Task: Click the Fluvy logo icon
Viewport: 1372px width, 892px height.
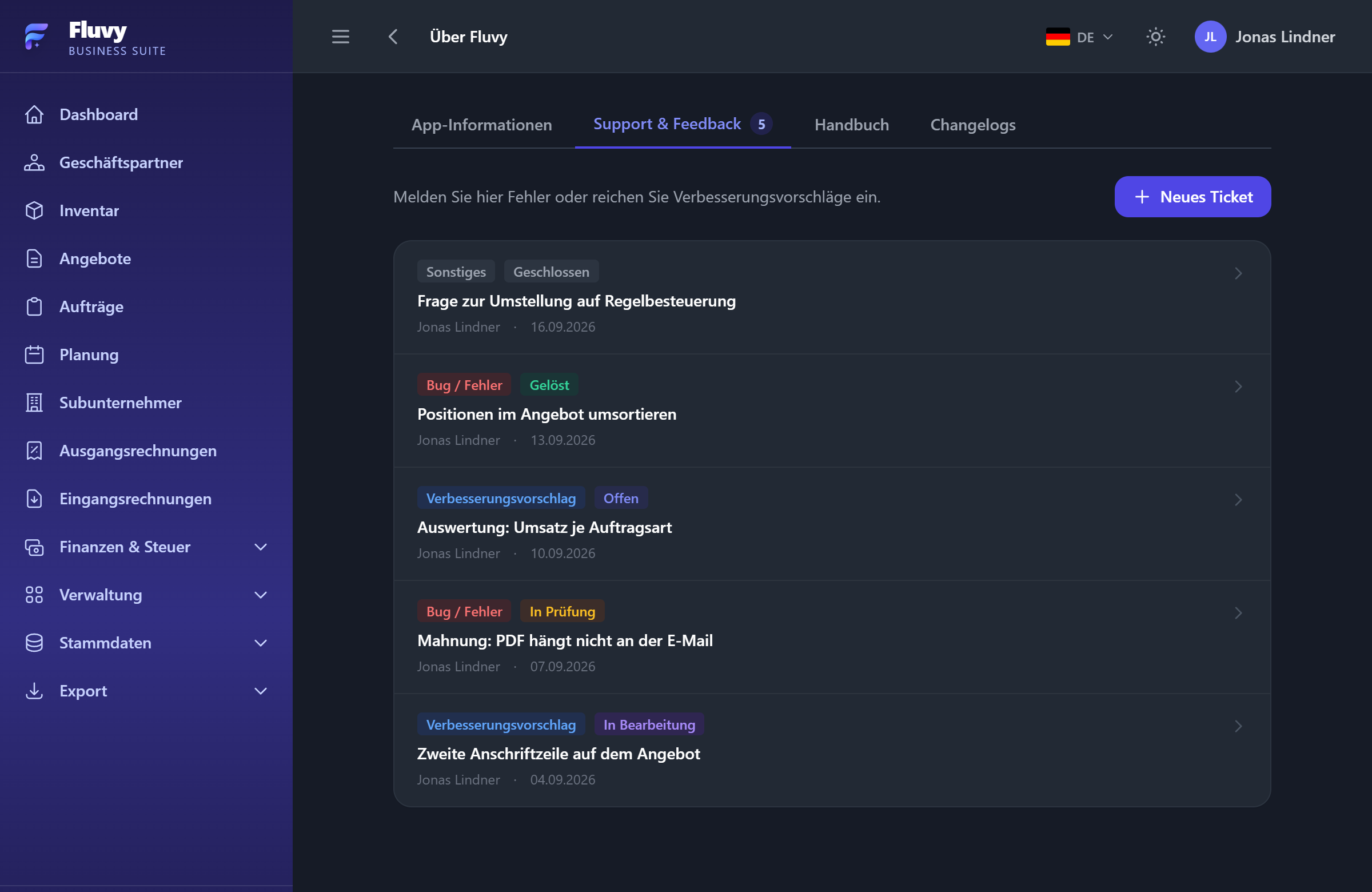Action: coord(37,37)
